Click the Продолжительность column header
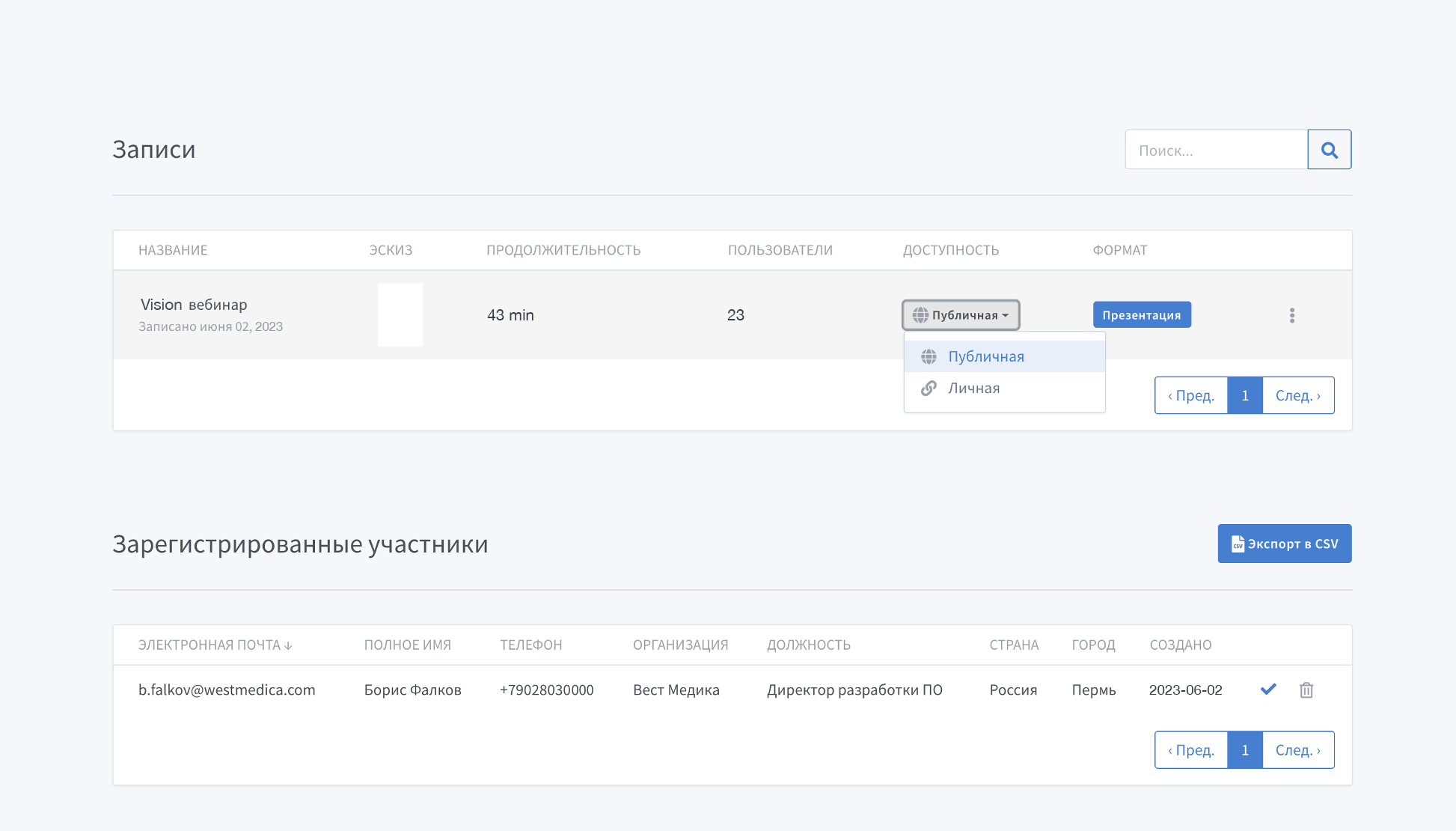The height and width of the screenshot is (831, 1456). [x=563, y=250]
